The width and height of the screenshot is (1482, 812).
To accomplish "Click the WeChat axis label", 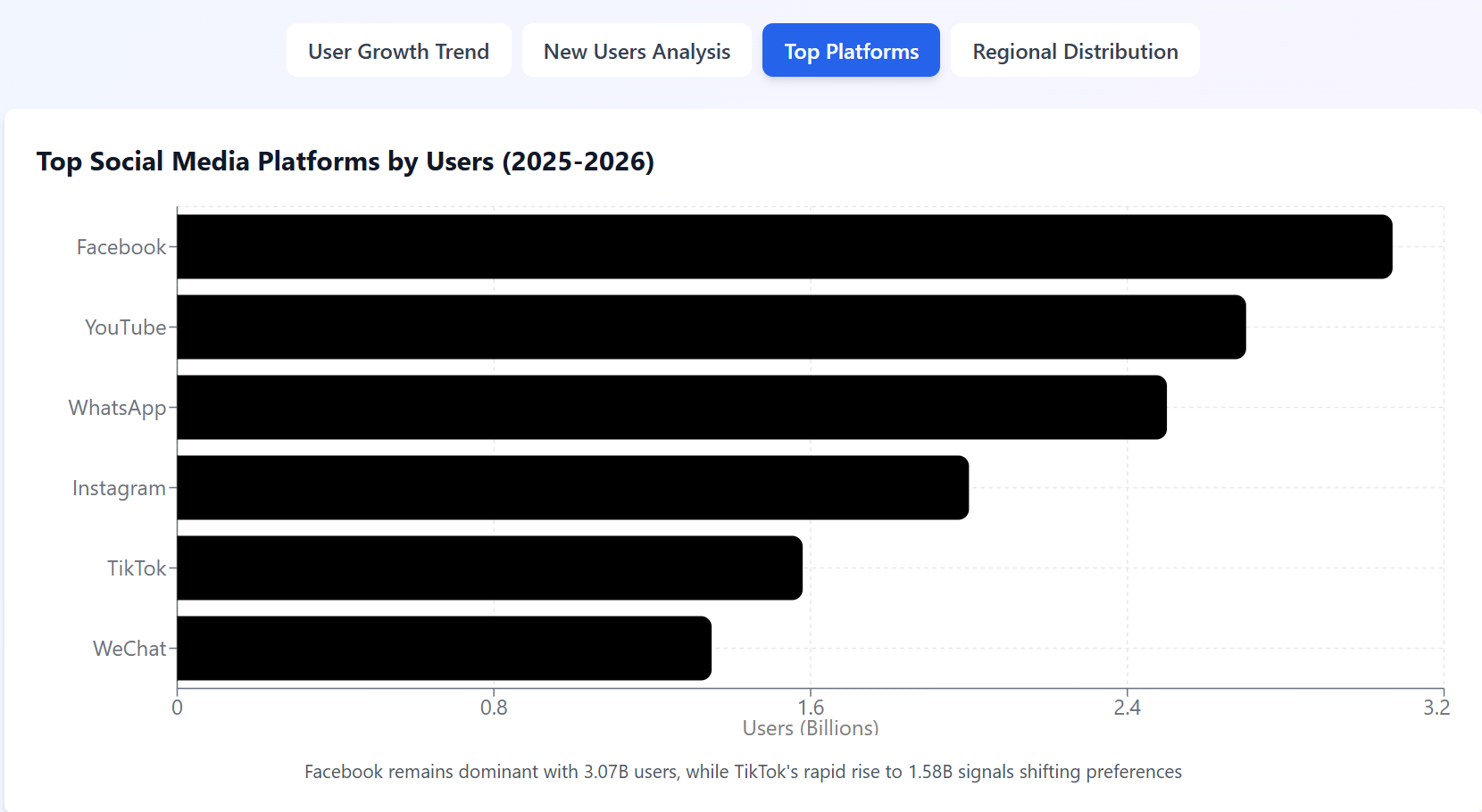I will click(x=129, y=649).
